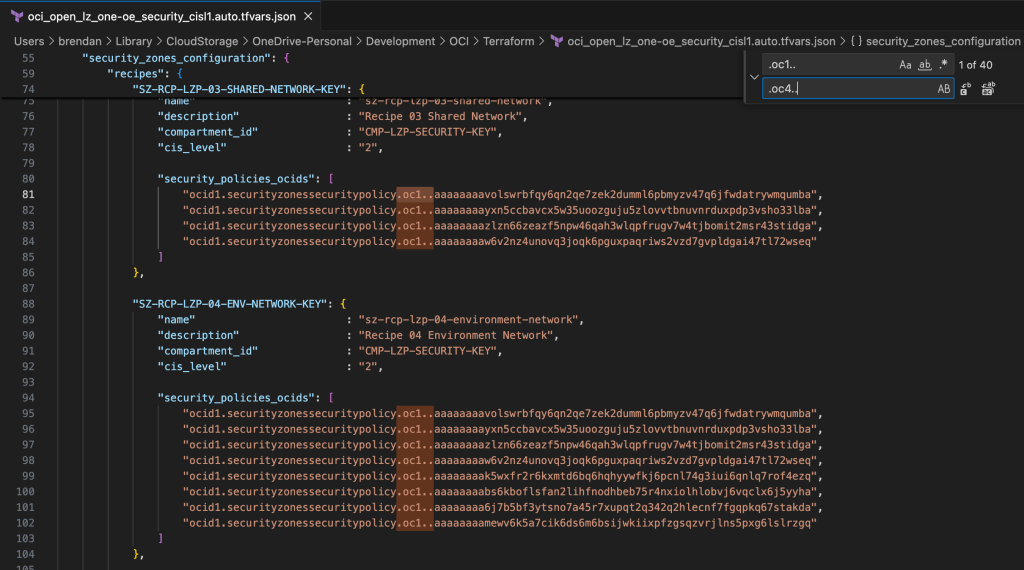This screenshot has height=570, width=1024.
Task: Toggle Preserve Case in replace field
Action: tap(943, 89)
